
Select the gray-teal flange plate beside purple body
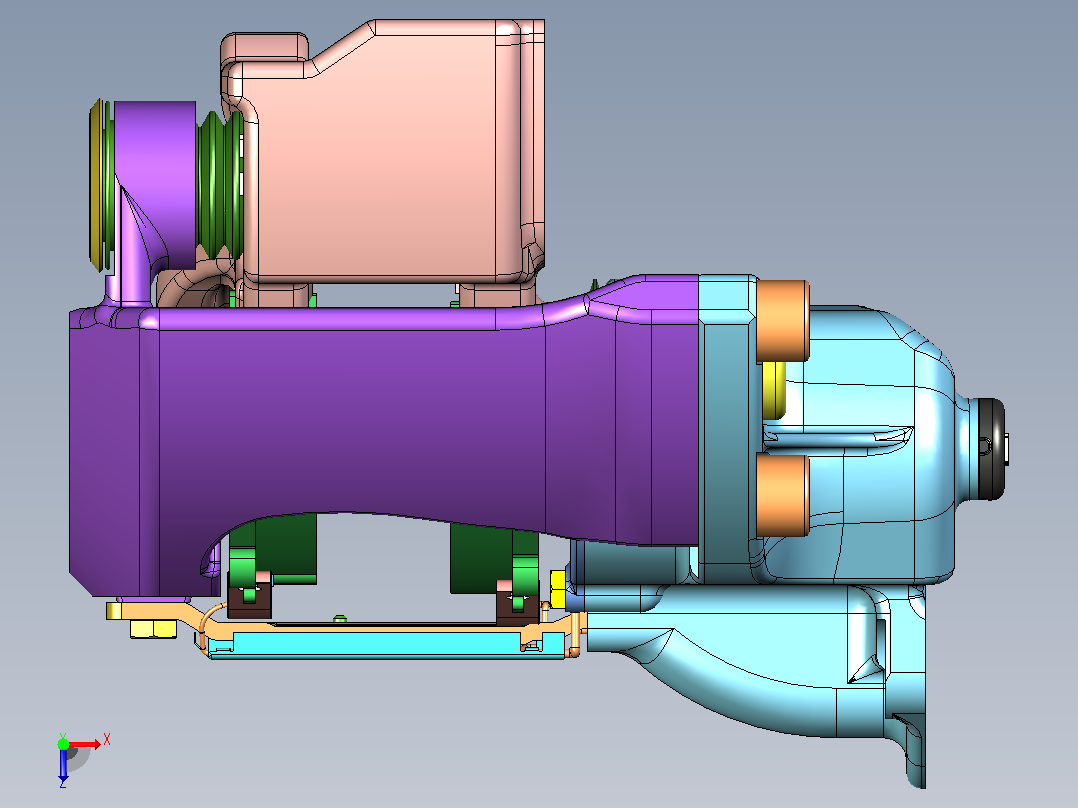pyautogui.click(x=727, y=430)
